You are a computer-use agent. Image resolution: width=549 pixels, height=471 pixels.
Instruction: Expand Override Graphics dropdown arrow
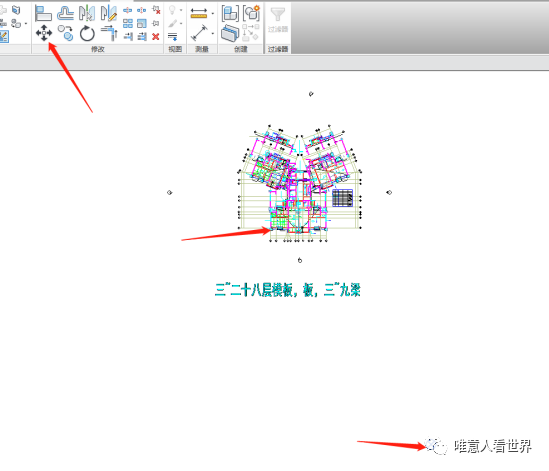tap(181, 23)
